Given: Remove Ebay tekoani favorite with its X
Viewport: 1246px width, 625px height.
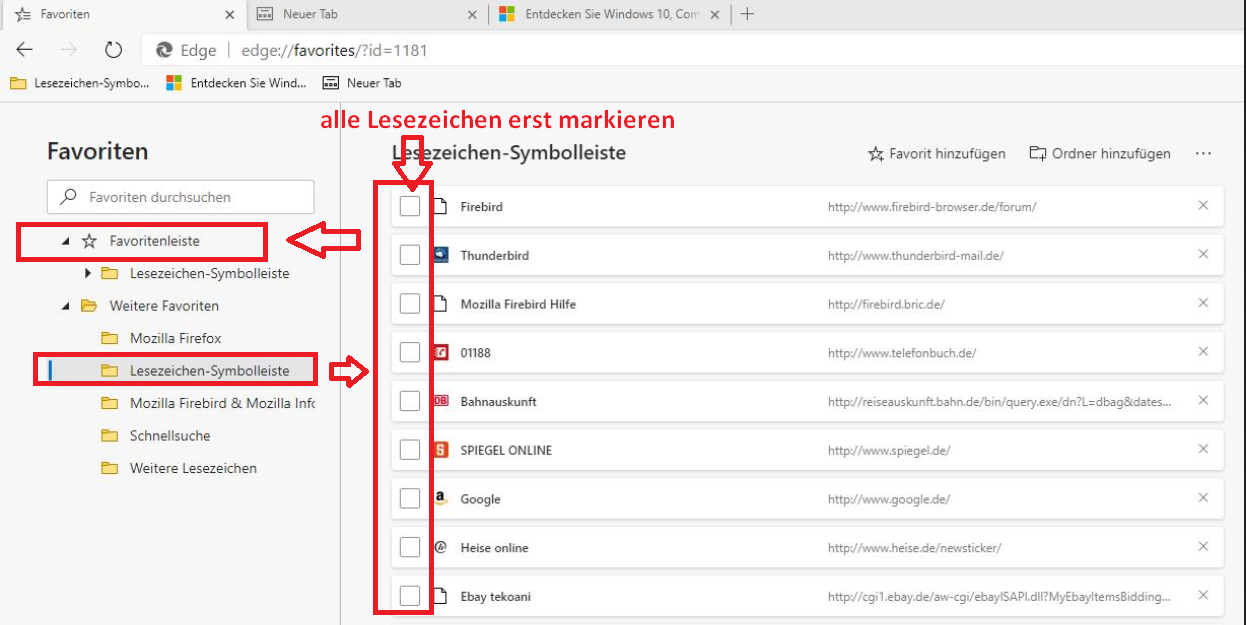Looking at the screenshot, I should click(1203, 596).
